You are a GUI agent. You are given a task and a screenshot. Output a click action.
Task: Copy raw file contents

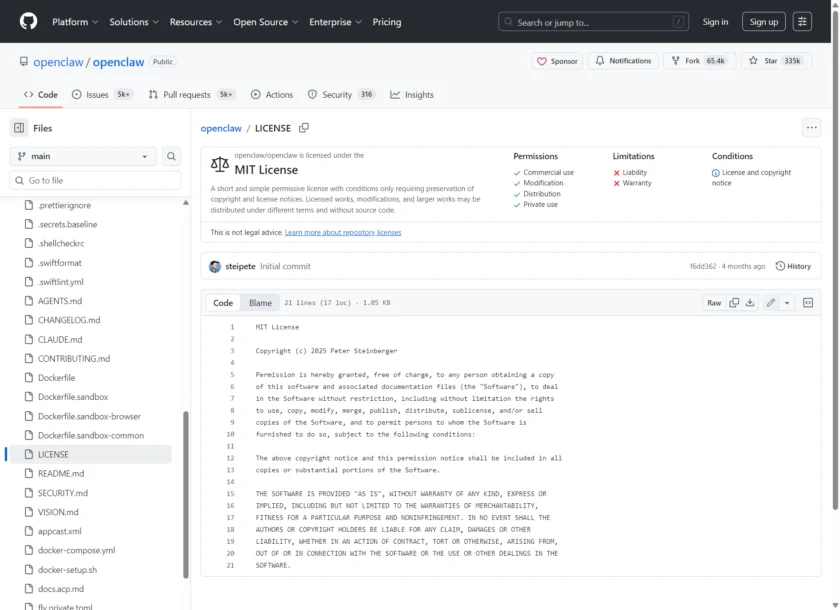tap(734, 303)
